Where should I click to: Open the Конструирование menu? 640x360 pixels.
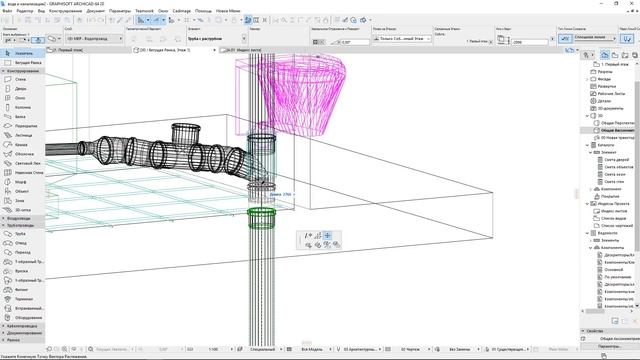pyautogui.click(x=65, y=11)
